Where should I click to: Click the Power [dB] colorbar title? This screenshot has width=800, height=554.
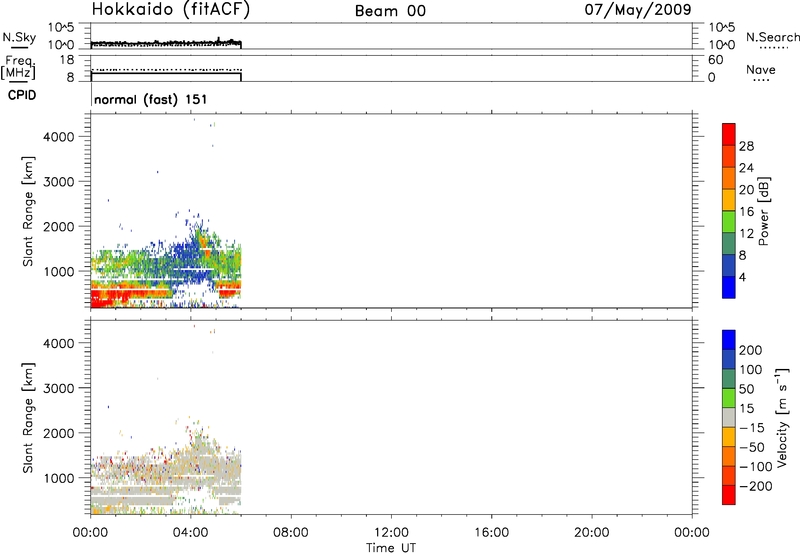point(763,211)
